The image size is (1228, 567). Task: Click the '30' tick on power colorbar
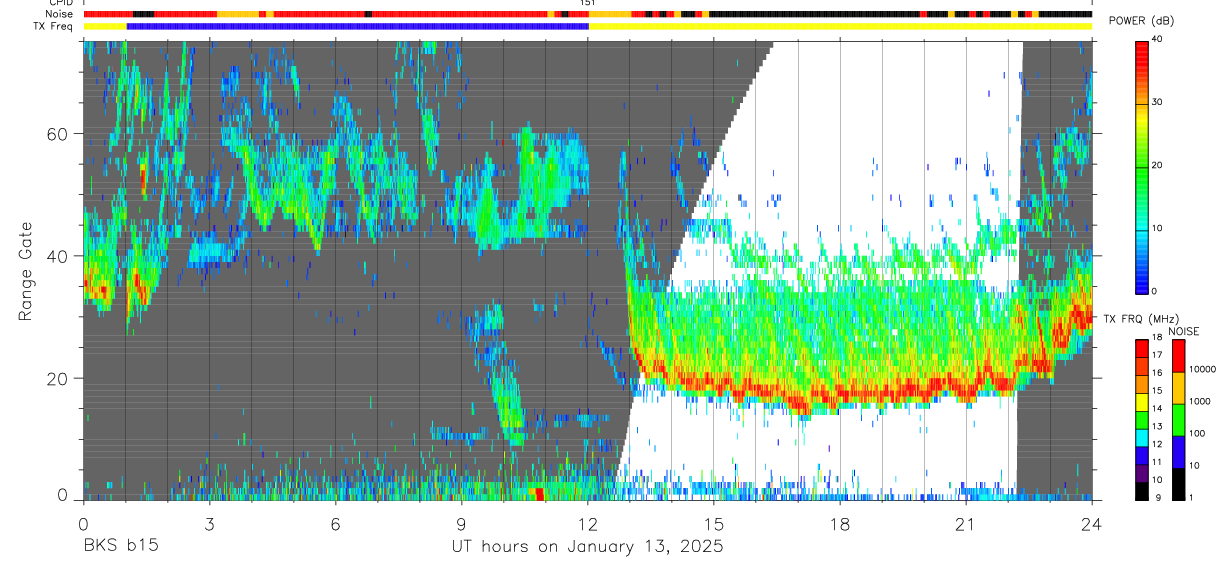pyautogui.click(x=1157, y=103)
